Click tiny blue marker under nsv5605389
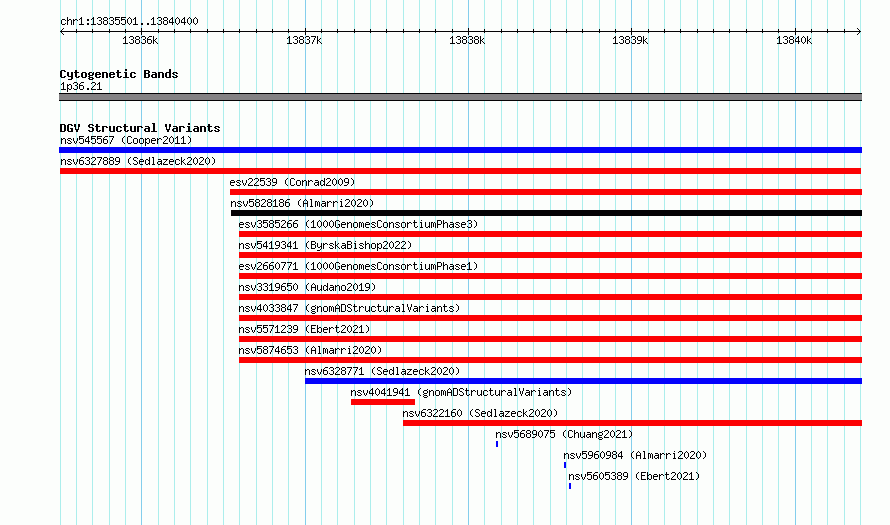Image resolution: width=890 pixels, height=525 pixels. (x=570, y=486)
